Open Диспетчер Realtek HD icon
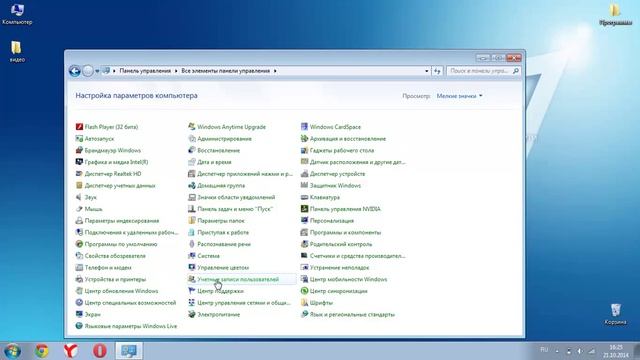This screenshot has height=360, width=640. tap(79, 174)
